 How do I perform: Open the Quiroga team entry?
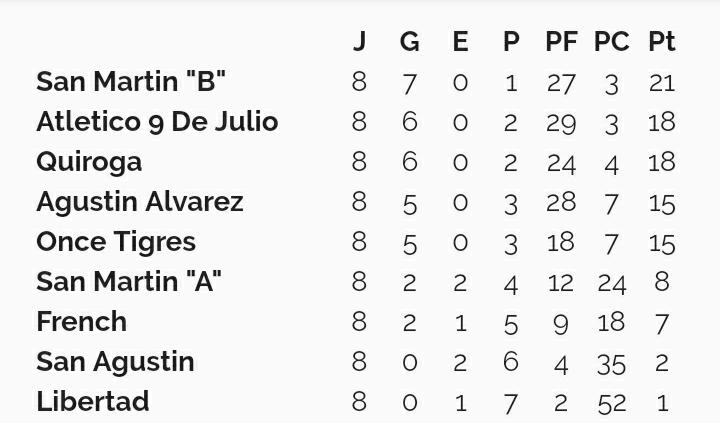(x=89, y=162)
